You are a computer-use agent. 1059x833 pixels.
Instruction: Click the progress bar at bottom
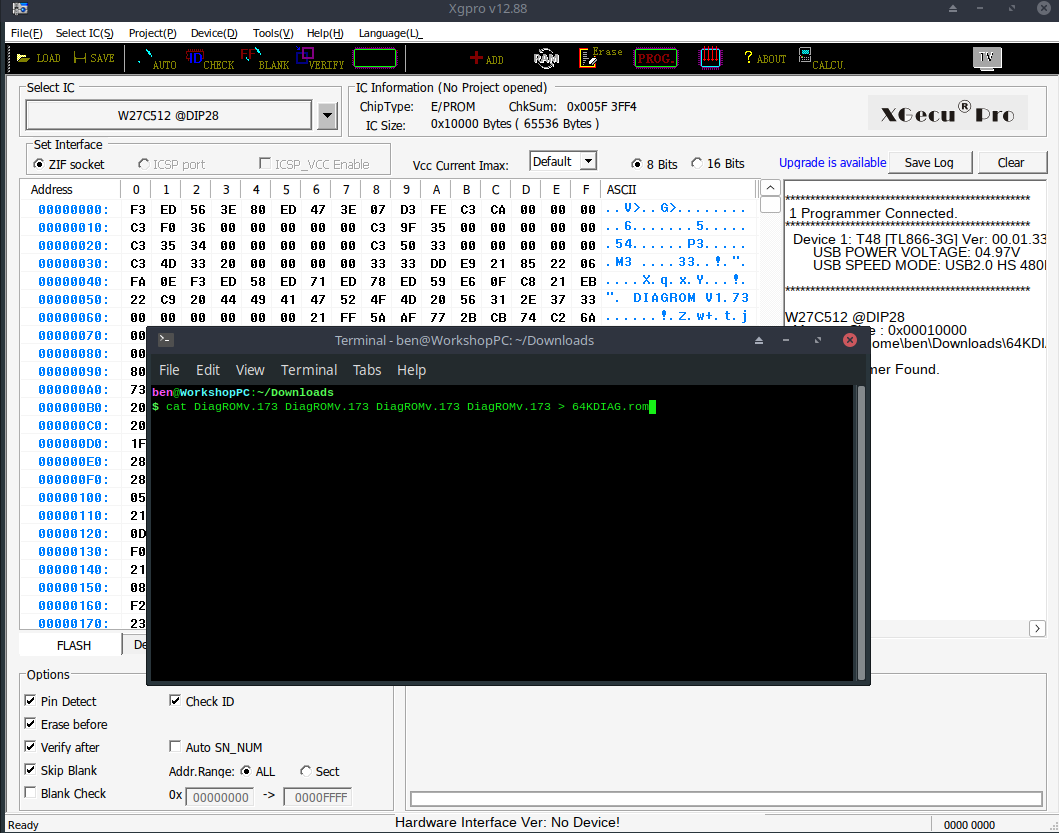point(726,799)
